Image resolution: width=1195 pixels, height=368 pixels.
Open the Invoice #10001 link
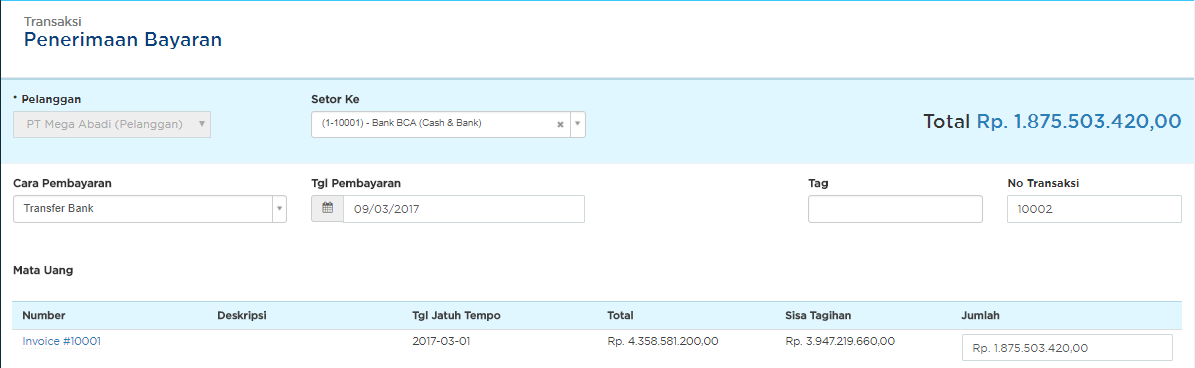pyautogui.click(x=62, y=341)
